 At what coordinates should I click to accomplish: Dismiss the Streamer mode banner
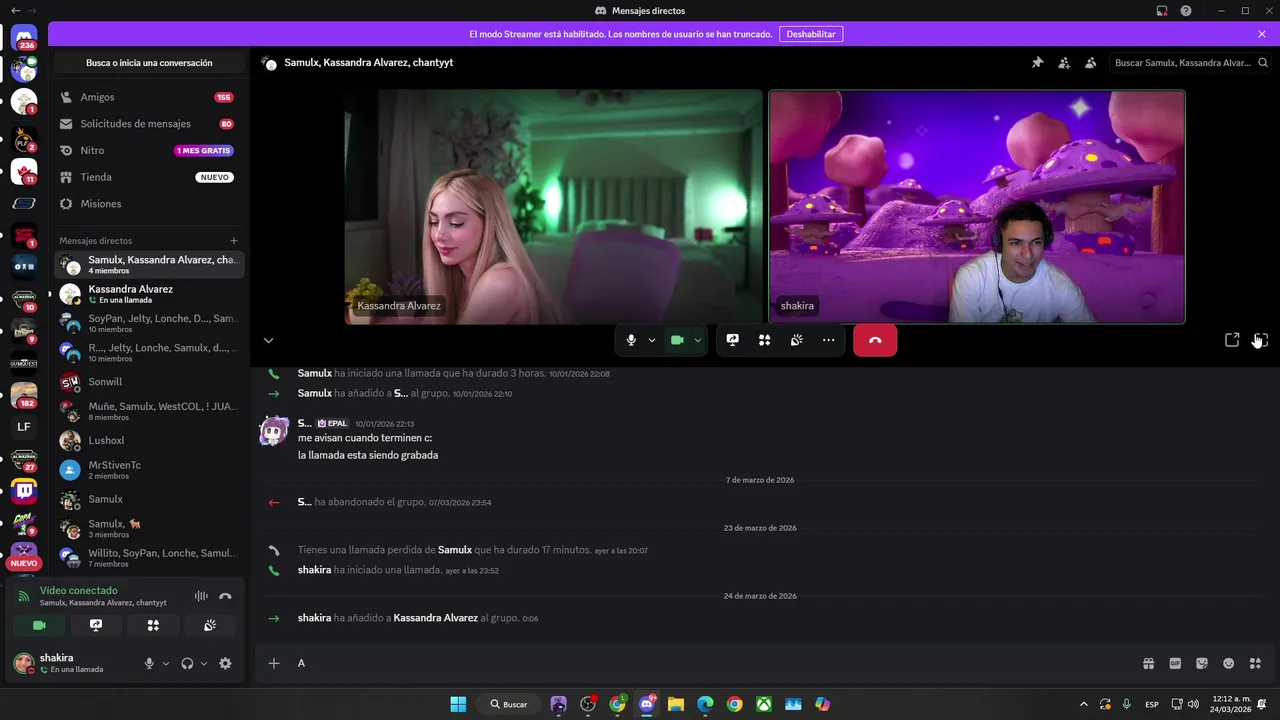tap(1262, 34)
